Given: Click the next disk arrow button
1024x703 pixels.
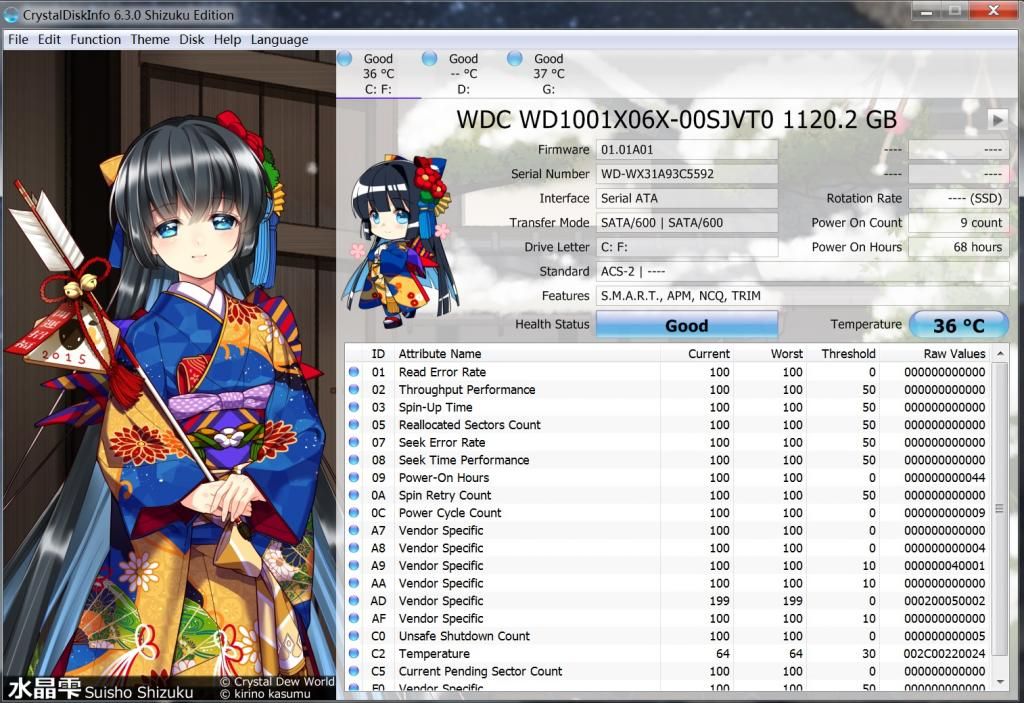Looking at the screenshot, I should (x=997, y=120).
